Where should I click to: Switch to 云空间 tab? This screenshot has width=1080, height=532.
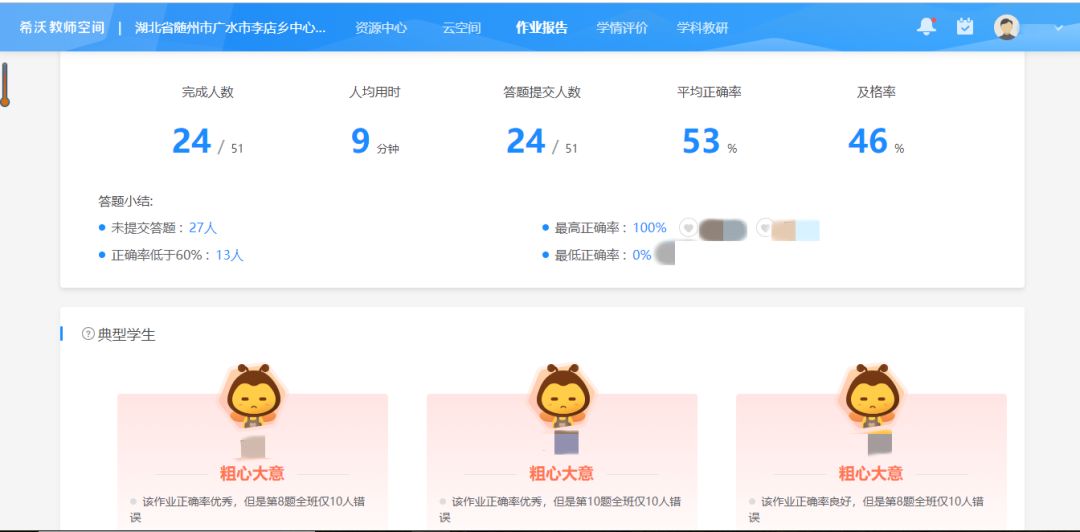(x=461, y=28)
